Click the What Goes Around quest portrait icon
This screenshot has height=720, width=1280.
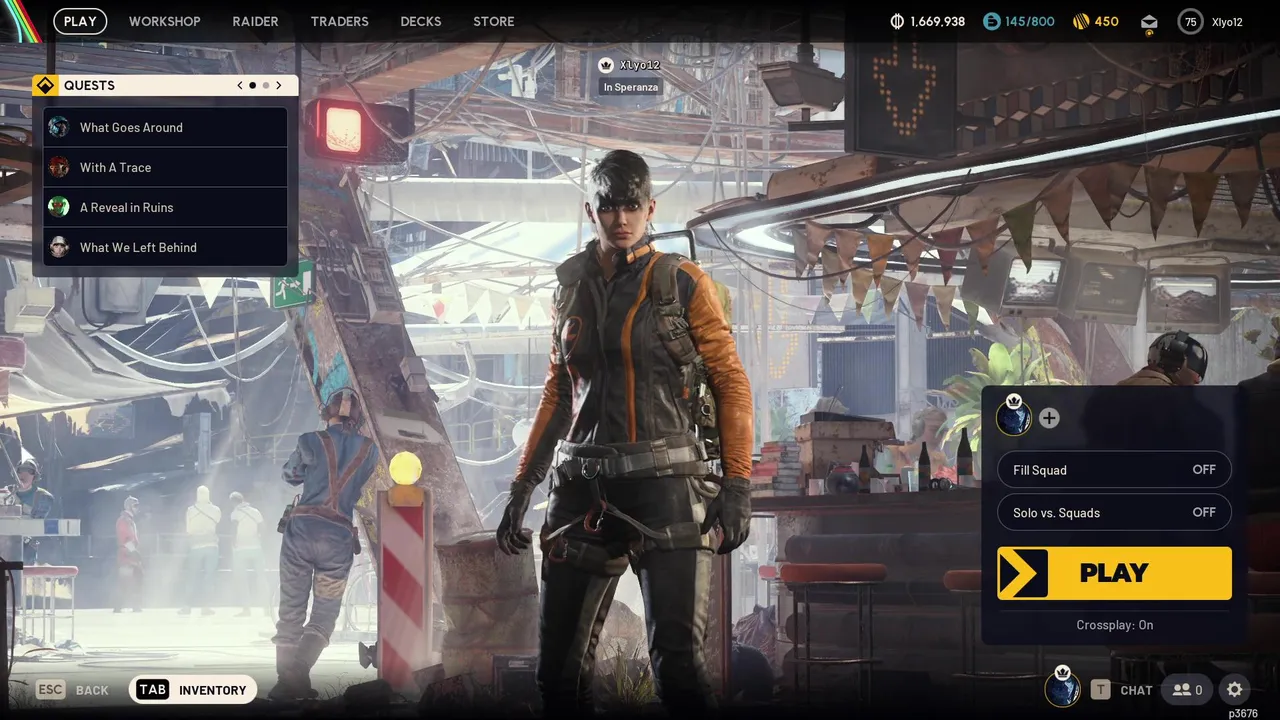click(59, 127)
